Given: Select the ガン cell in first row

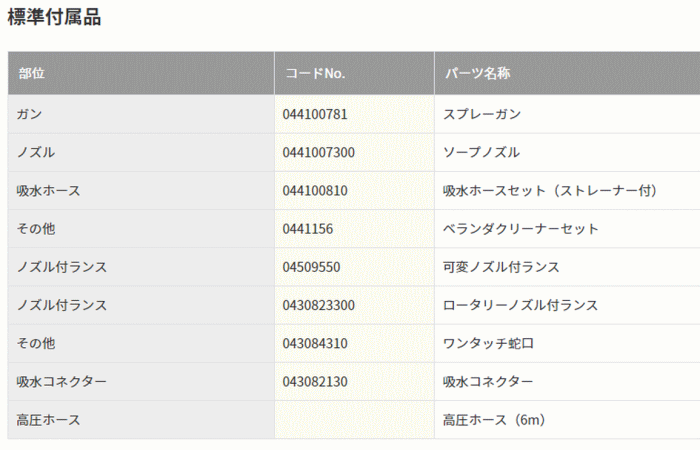Looking at the screenshot, I should [x=29, y=114].
